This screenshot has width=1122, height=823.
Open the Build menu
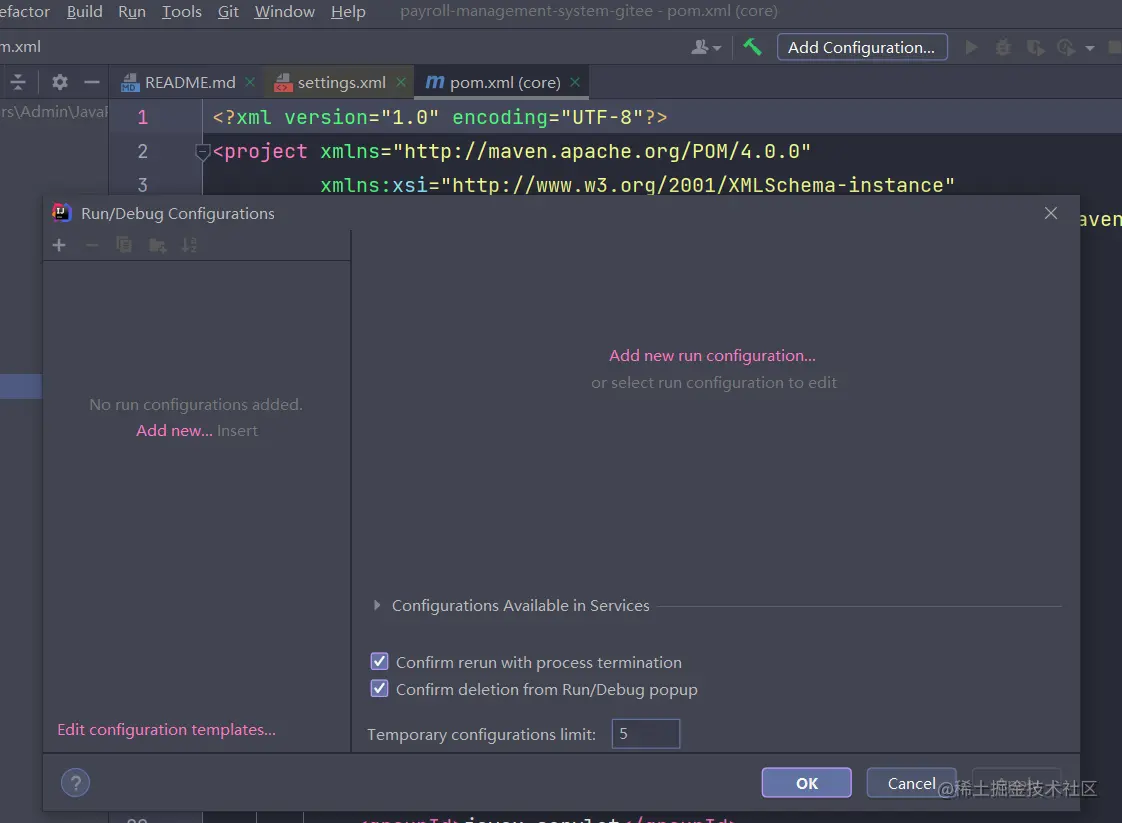(x=84, y=11)
